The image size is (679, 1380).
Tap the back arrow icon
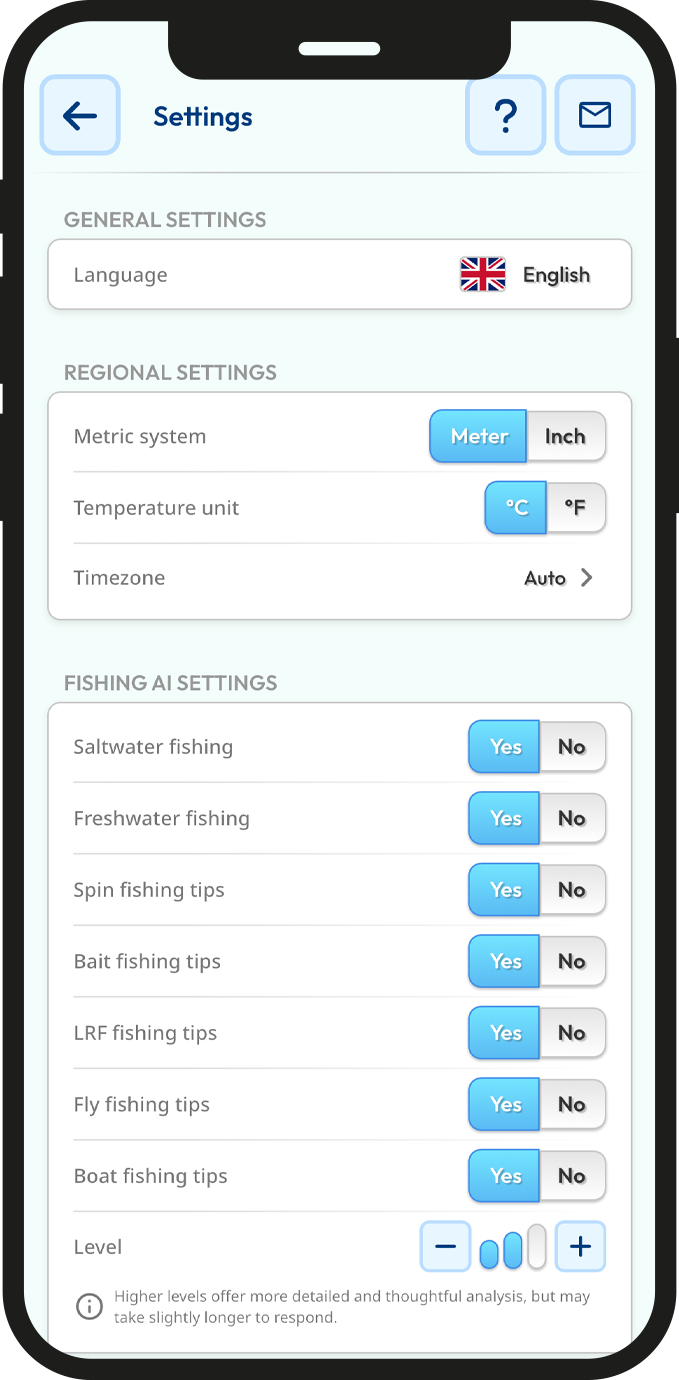click(x=80, y=116)
